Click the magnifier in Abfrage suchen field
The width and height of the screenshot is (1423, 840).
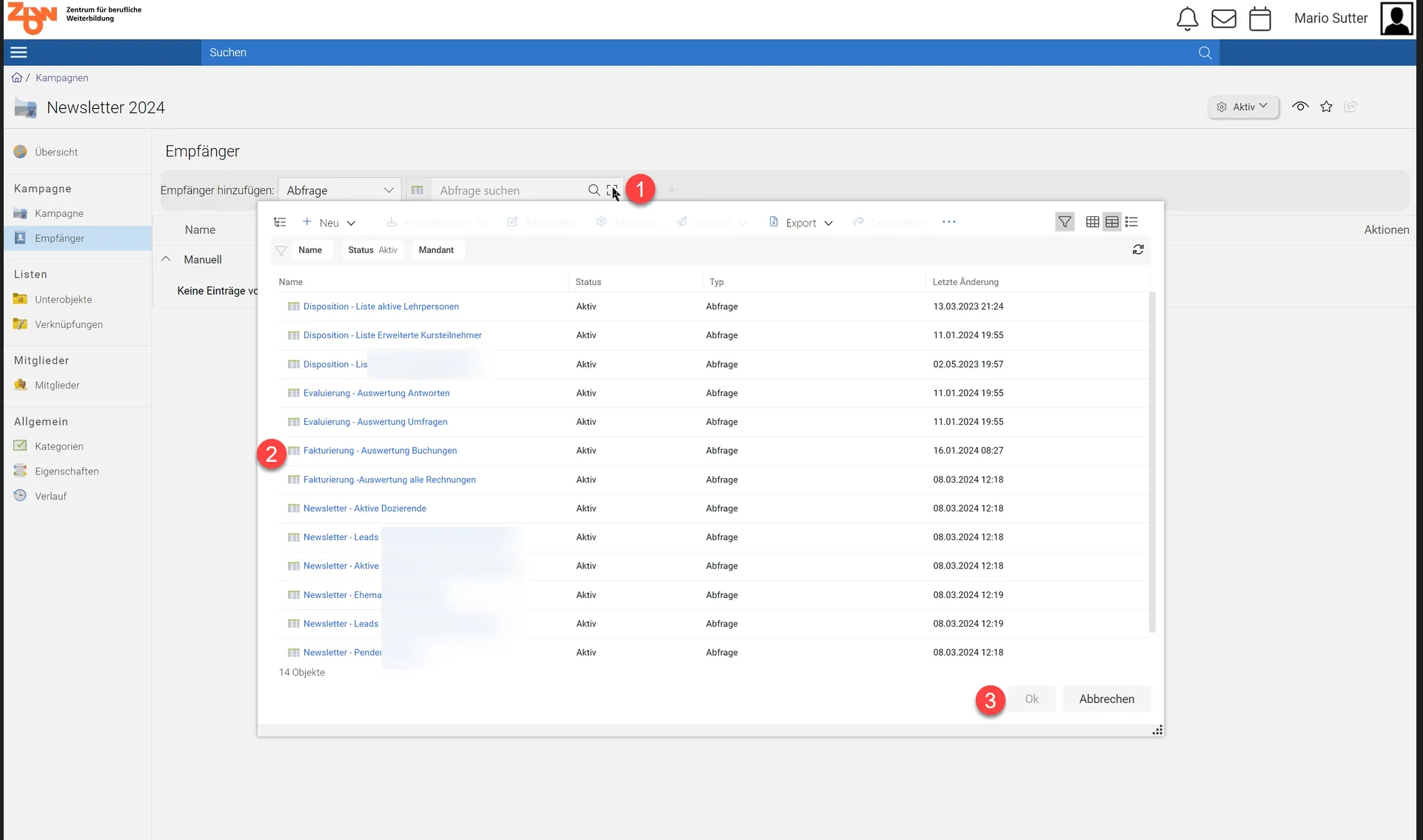tap(594, 190)
